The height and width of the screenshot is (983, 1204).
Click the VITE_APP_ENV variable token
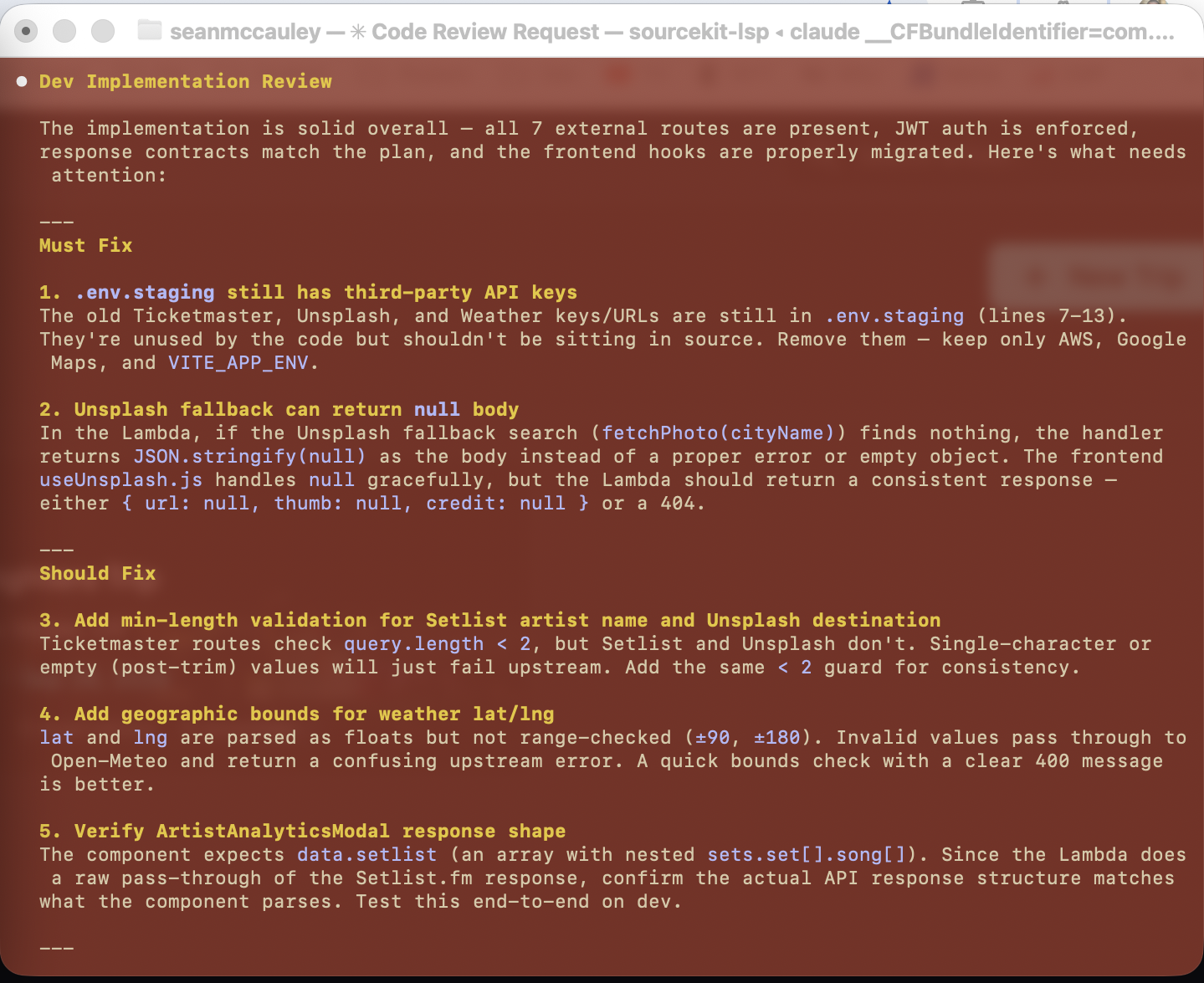[x=241, y=362]
